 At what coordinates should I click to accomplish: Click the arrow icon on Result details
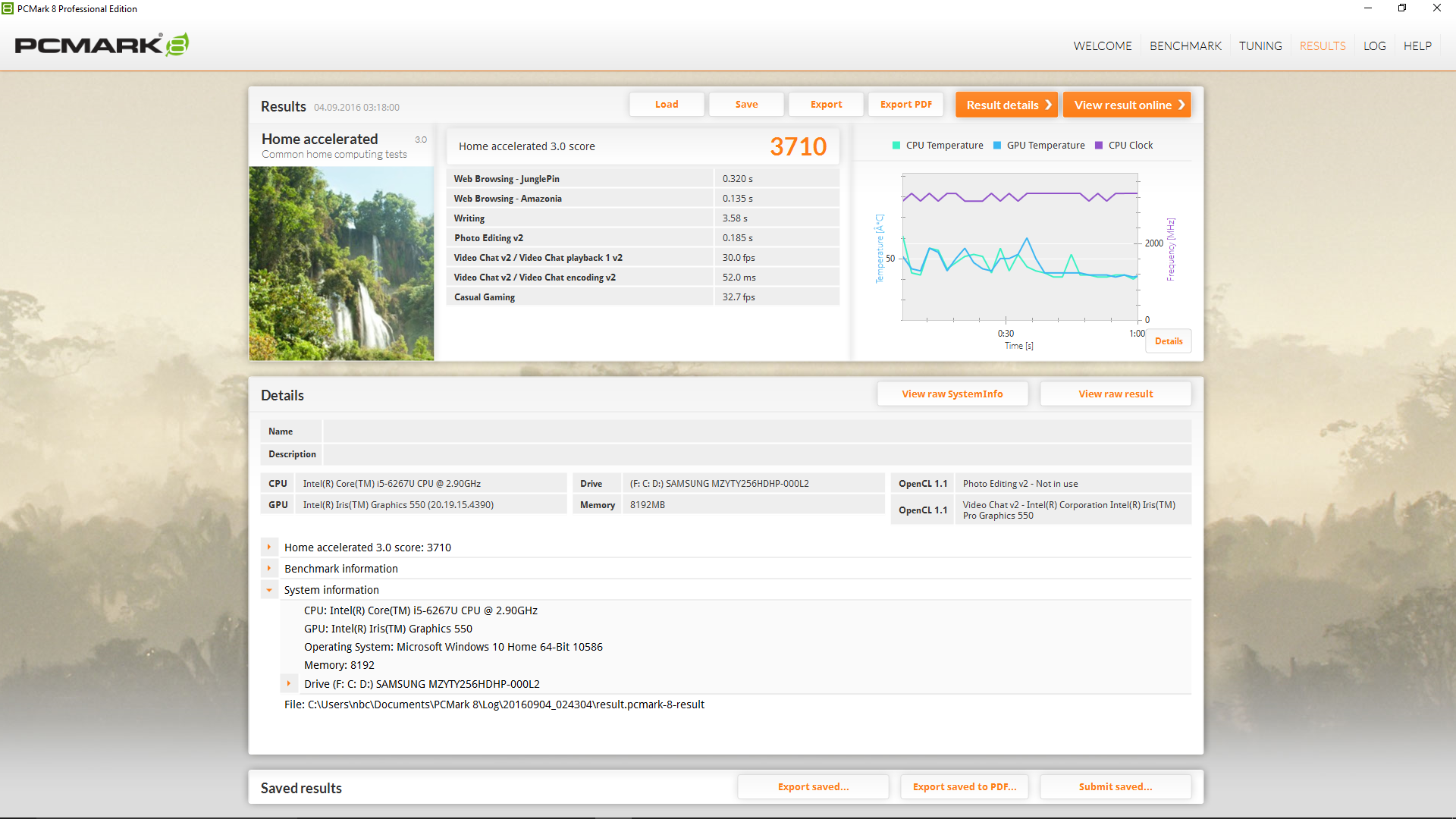pos(1049,105)
